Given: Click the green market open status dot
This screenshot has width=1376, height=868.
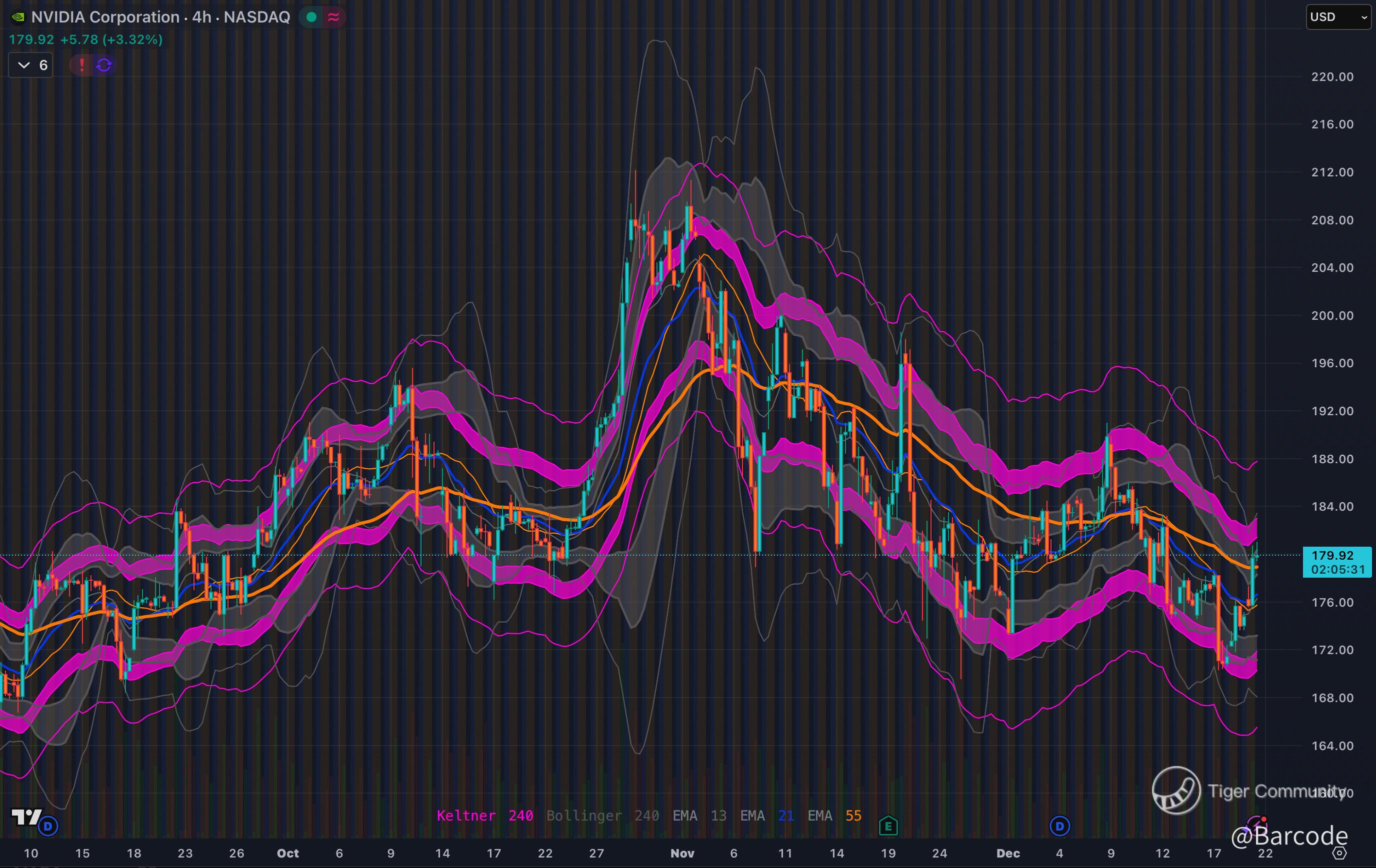Looking at the screenshot, I should tap(311, 17).
